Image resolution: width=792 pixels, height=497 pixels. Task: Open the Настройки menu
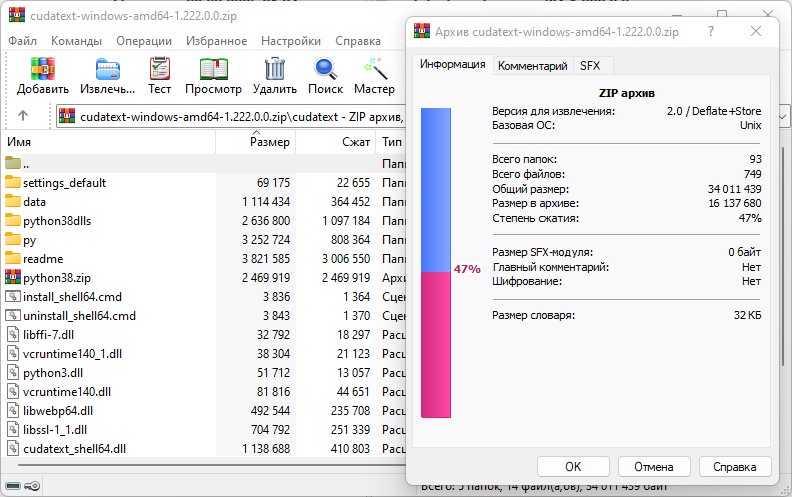tap(291, 41)
